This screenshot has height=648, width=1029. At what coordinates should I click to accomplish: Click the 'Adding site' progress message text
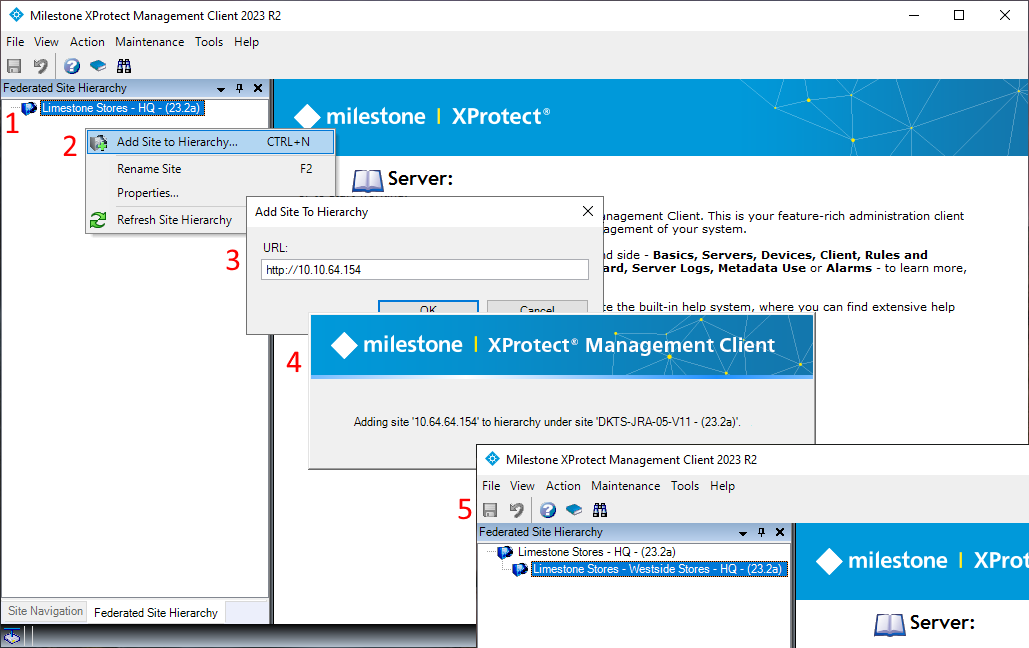[x=547, y=422]
